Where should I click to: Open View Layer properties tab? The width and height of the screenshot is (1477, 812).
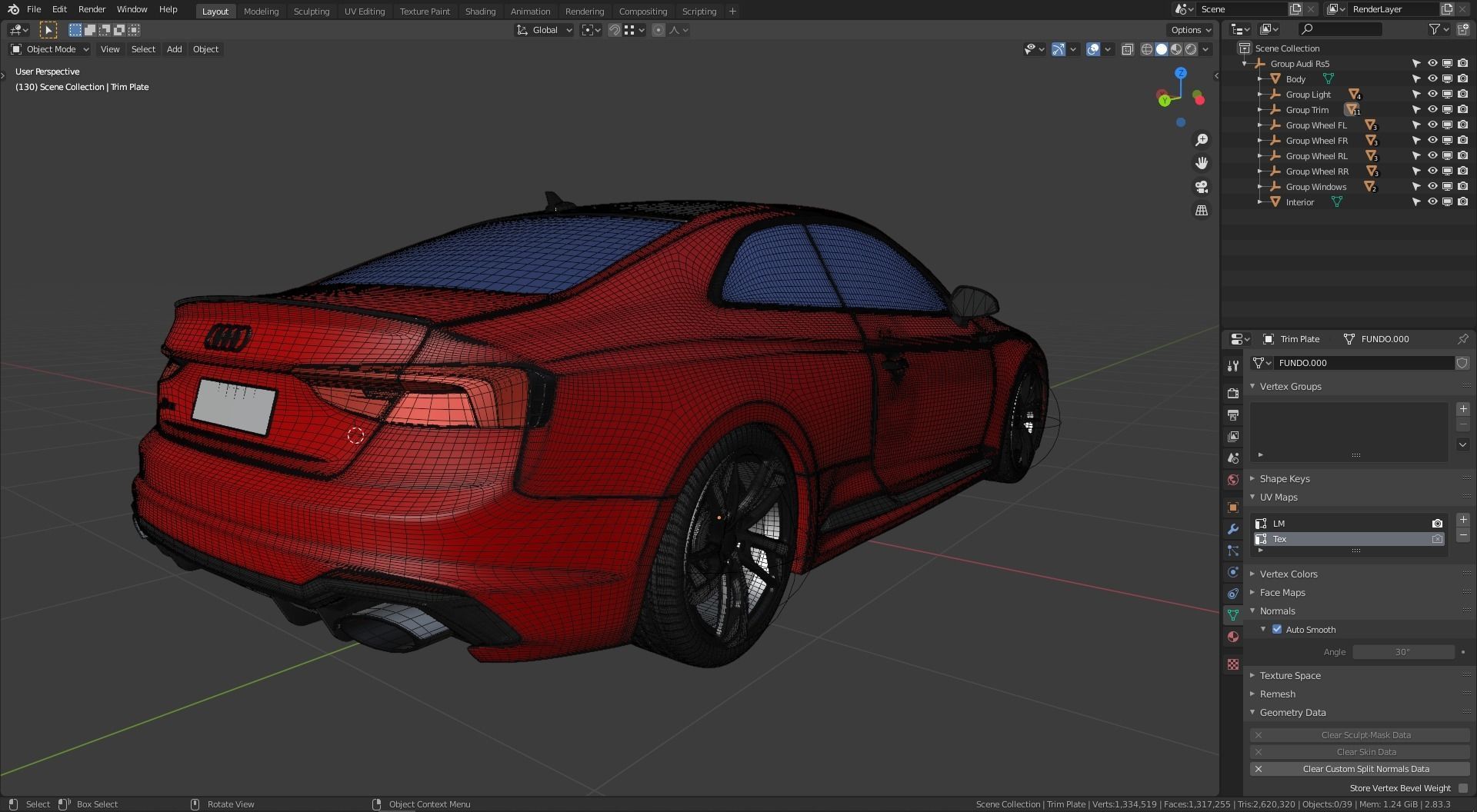(1233, 437)
